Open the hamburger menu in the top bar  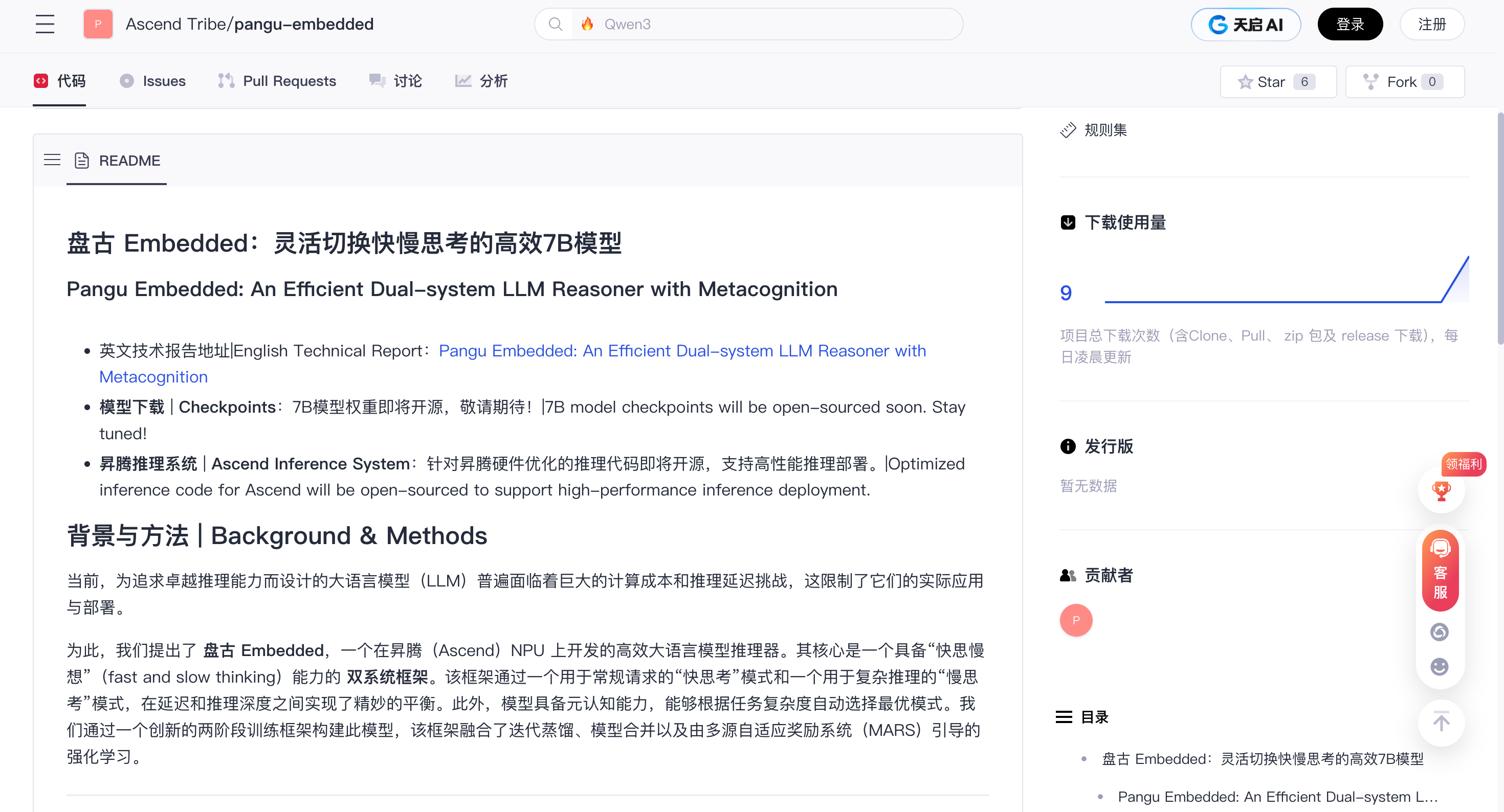click(x=45, y=24)
